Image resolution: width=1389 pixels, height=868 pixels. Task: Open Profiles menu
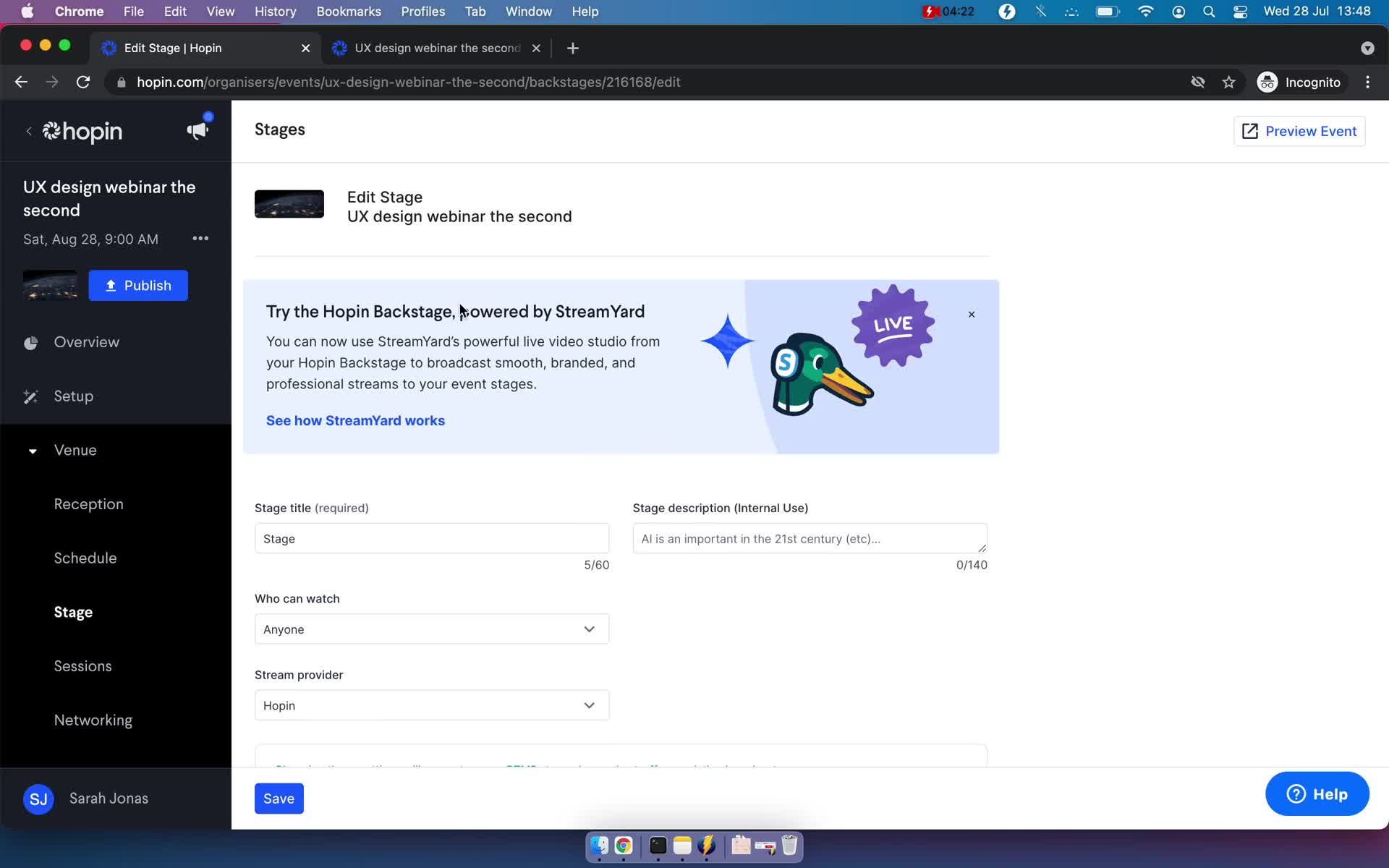(x=422, y=12)
